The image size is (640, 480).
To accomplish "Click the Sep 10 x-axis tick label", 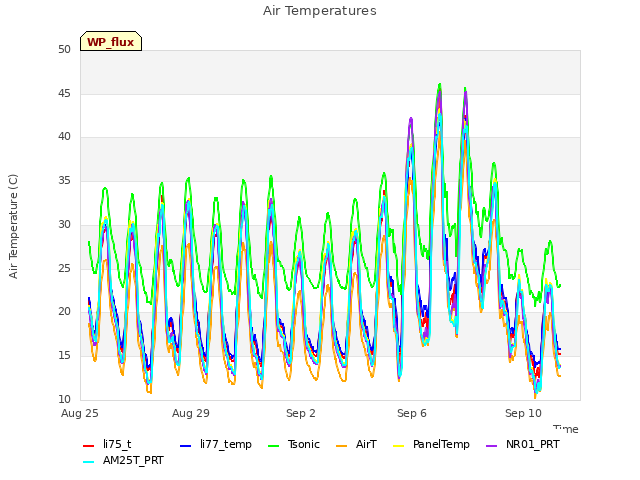I will tap(523, 413).
